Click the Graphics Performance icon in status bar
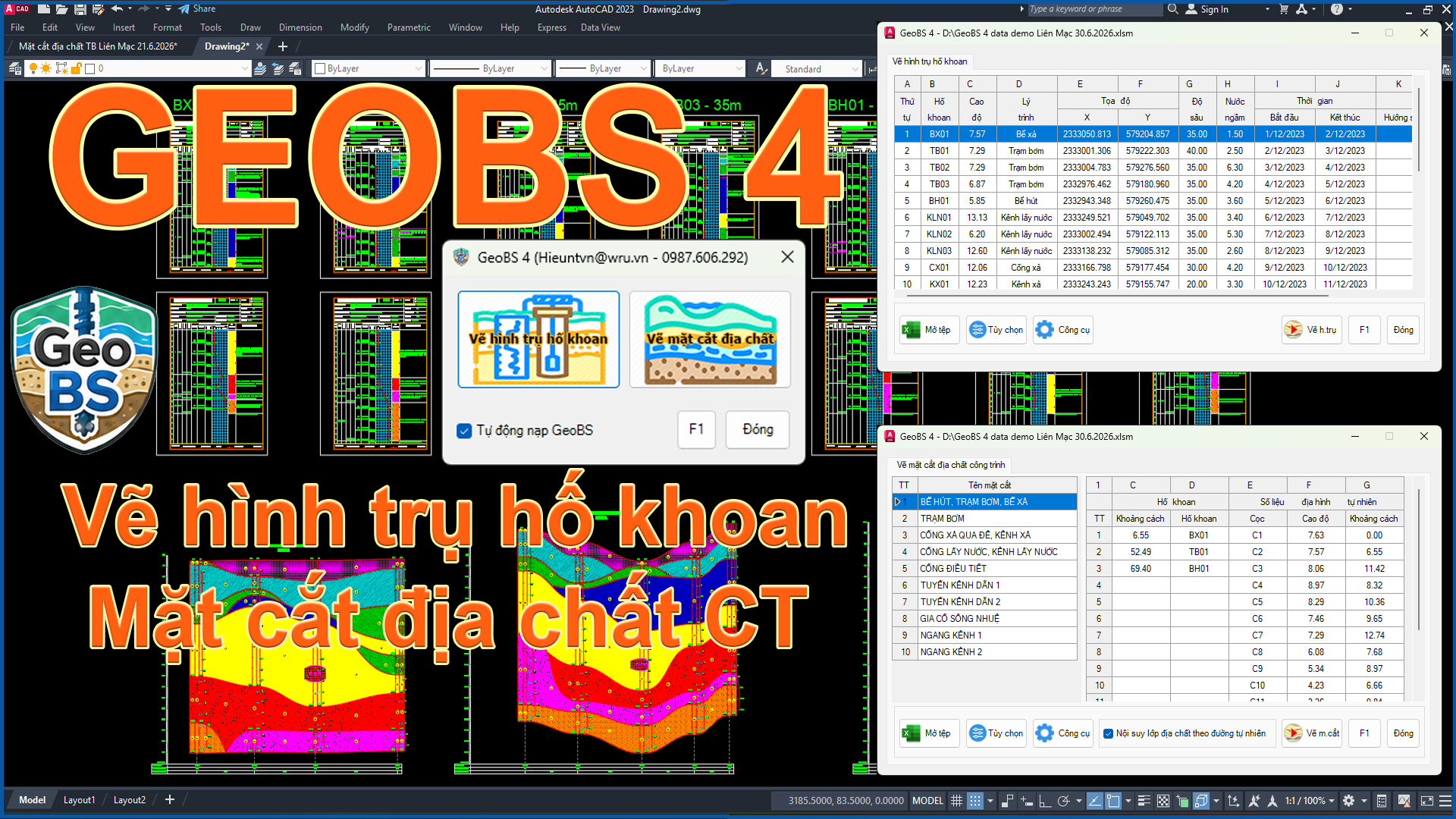 point(1404,801)
